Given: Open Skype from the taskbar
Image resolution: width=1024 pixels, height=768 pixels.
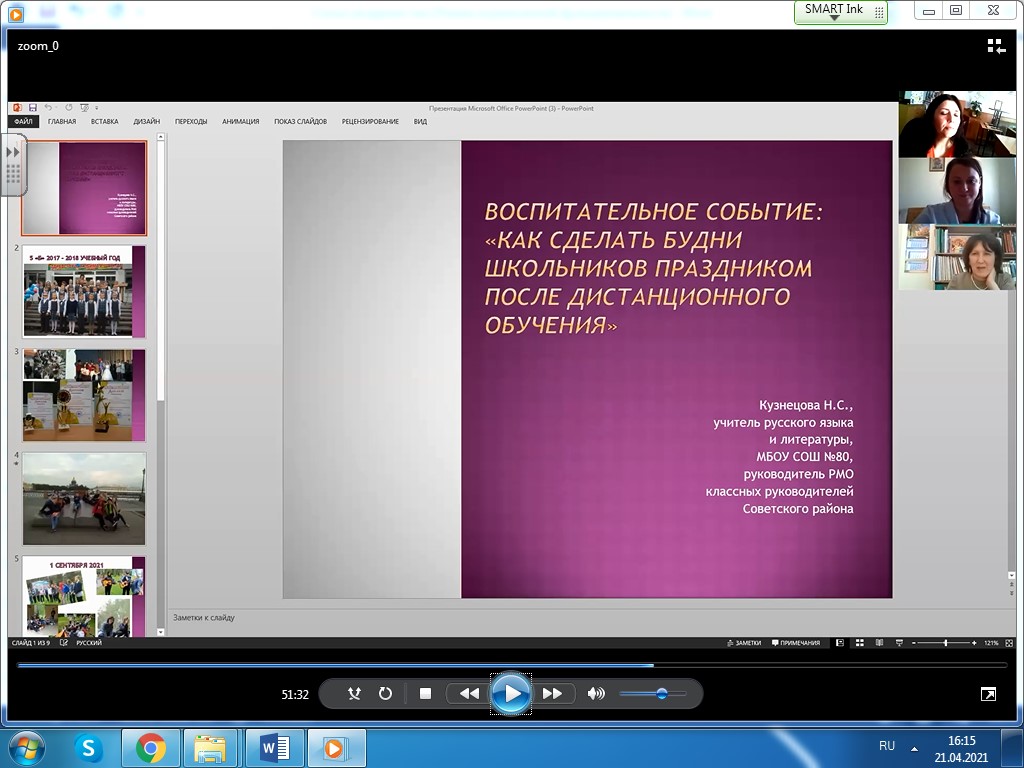Looking at the screenshot, I should 89,747.
